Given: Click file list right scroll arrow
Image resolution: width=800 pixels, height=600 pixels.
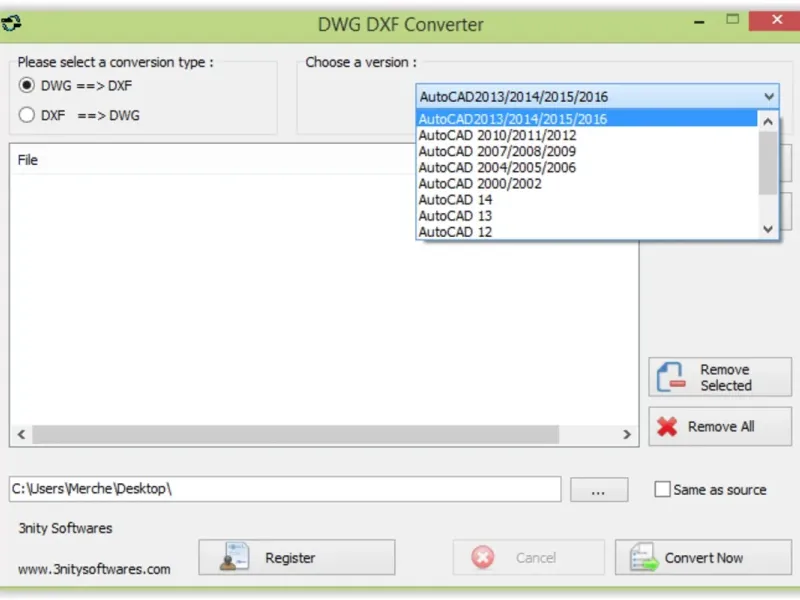Looking at the screenshot, I should (627, 434).
